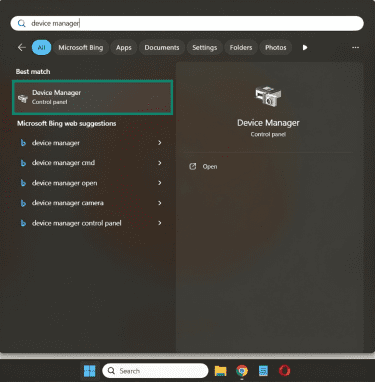Click 'device manager cmd' web suggestion text
The height and width of the screenshot is (382, 375).
point(63,163)
